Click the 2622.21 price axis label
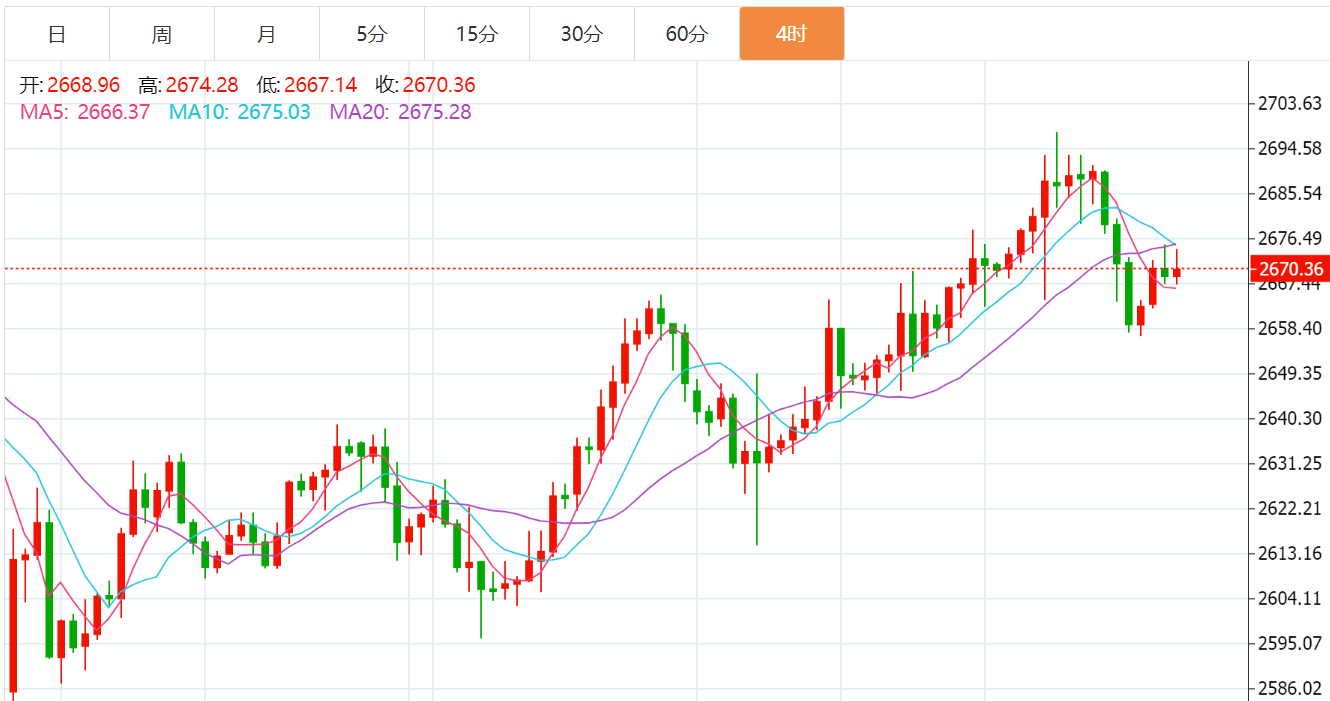Image resolution: width=1330 pixels, height=701 pixels. (1290, 508)
